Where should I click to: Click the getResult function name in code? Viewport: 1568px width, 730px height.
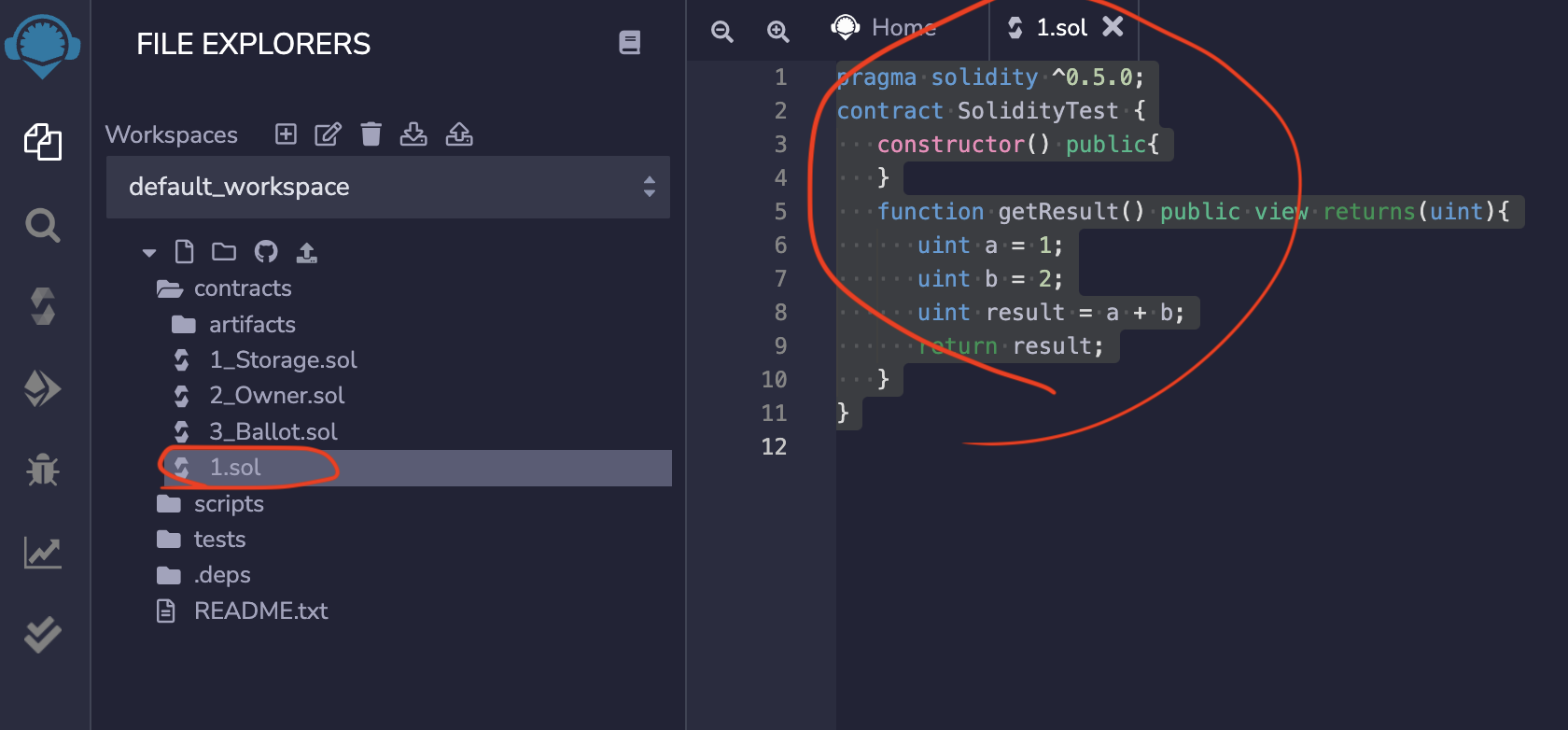click(1057, 212)
